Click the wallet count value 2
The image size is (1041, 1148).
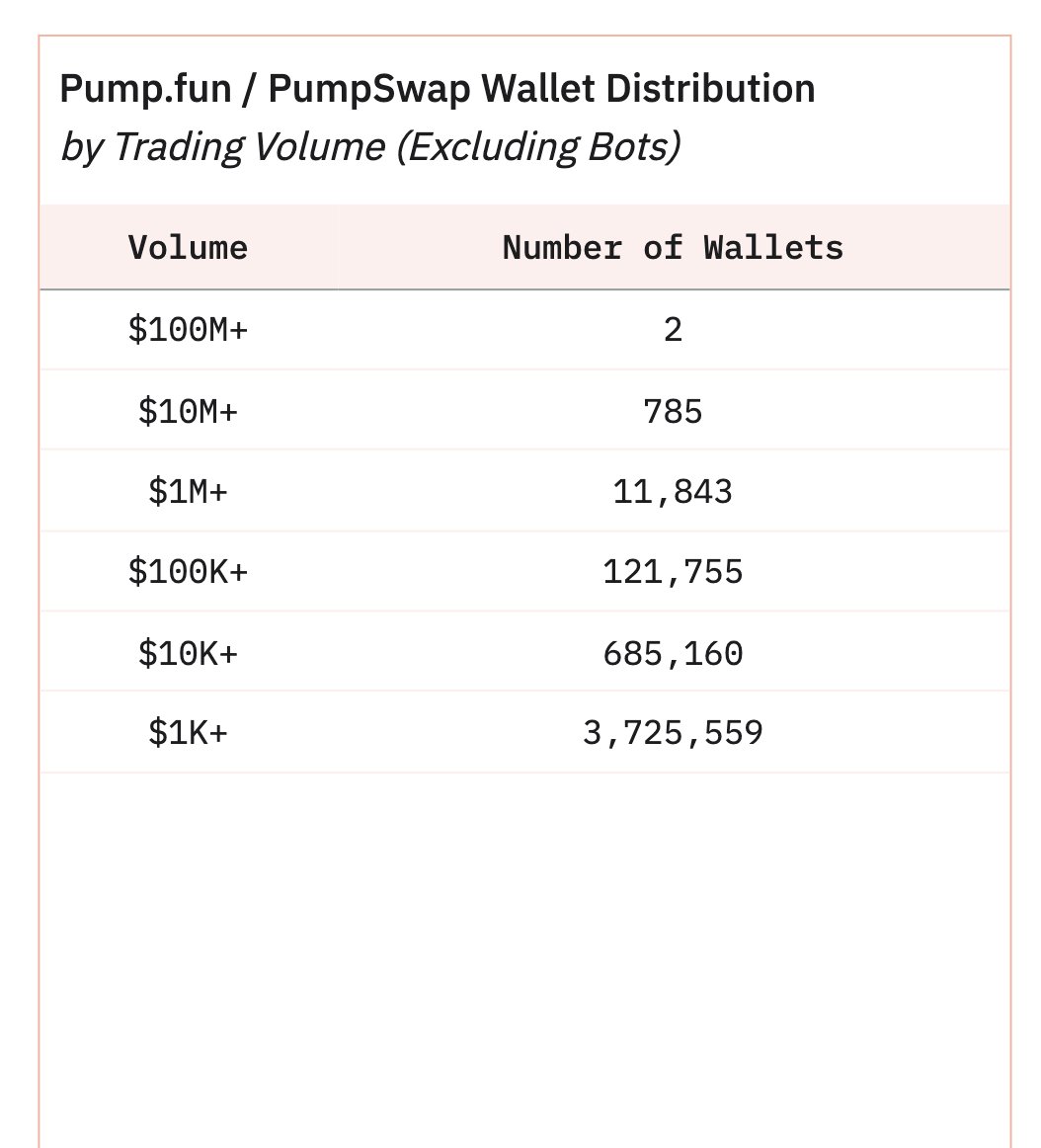tap(673, 329)
